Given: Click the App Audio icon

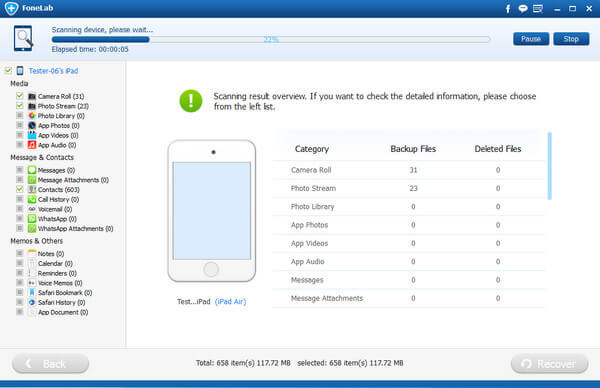Looking at the screenshot, I should click(32, 145).
